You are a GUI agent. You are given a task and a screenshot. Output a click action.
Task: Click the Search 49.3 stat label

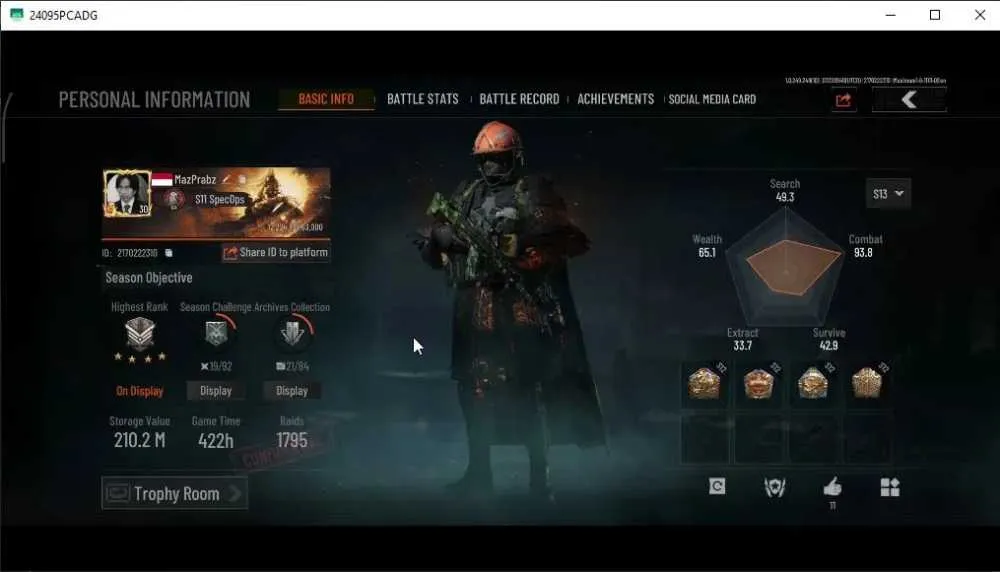(784, 191)
